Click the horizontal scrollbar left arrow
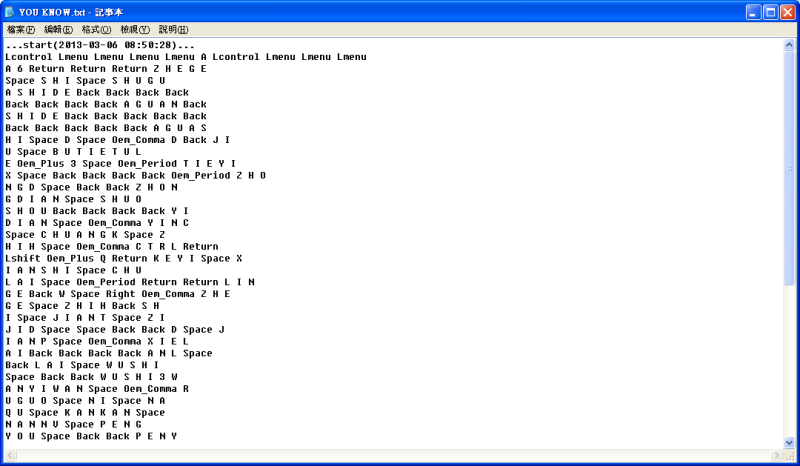This screenshot has width=800, height=466. coord(10,455)
